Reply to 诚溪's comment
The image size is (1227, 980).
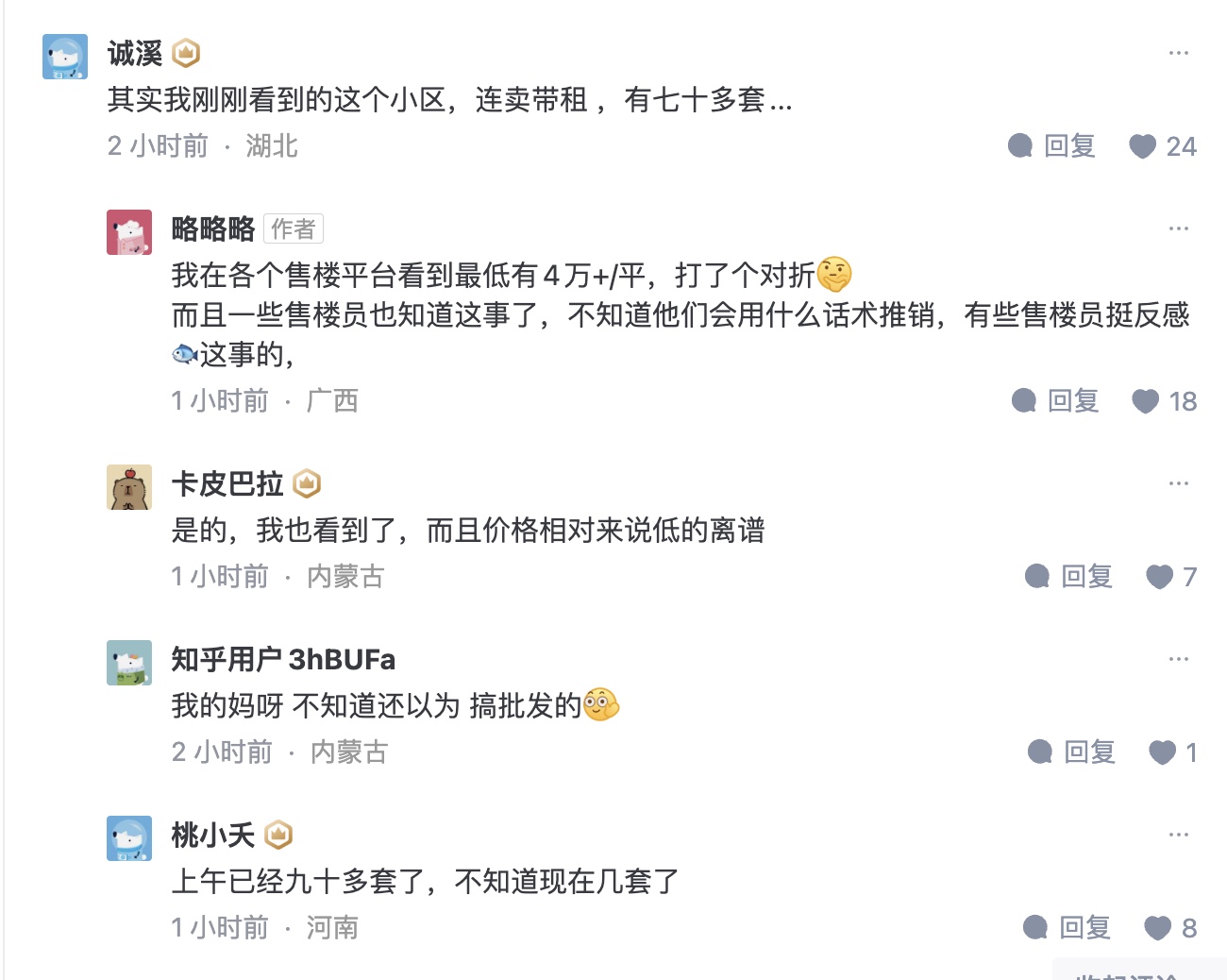pyautogui.click(x=1052, y=146)
